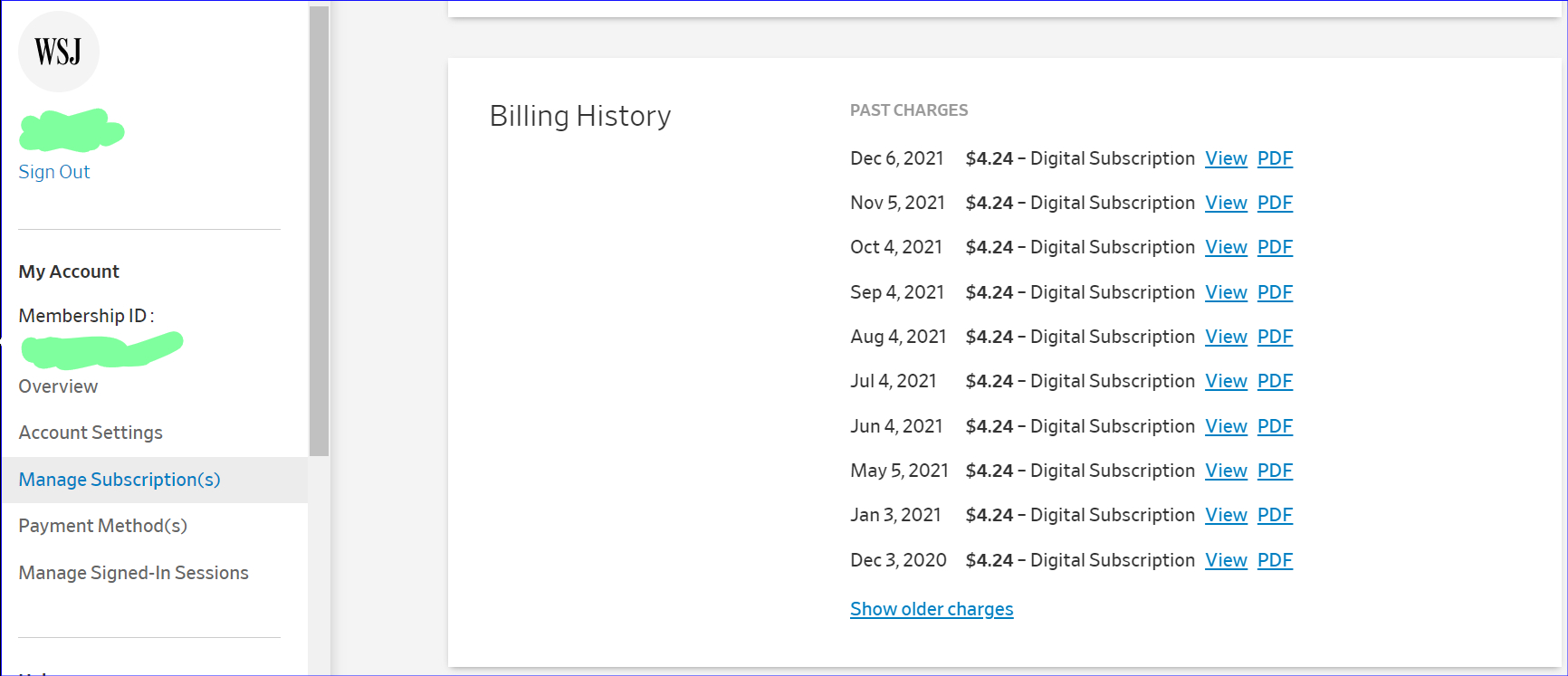
Task: Click the sidebar vertical scrollbar
Action: click(x=319, y=231)
